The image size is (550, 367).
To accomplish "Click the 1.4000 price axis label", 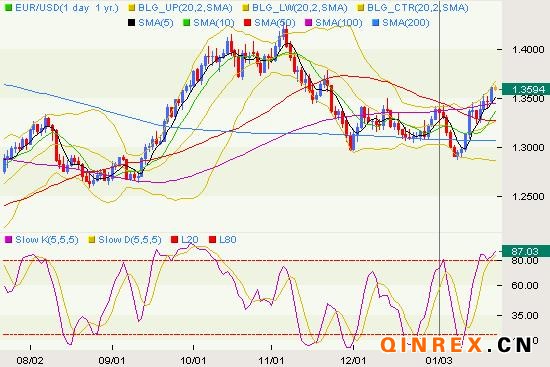I will [x=528, y=50].
